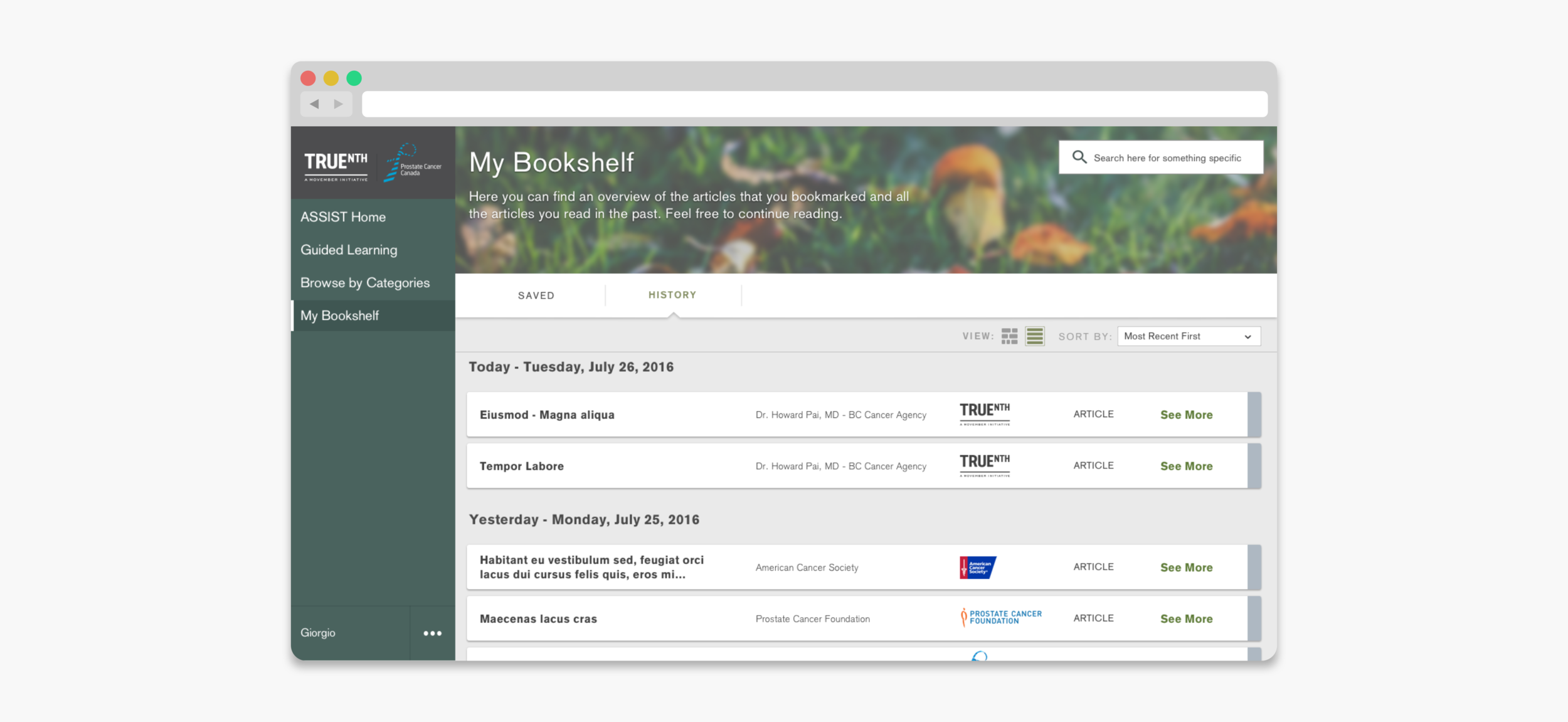Image resolution: width=1568 pixels, height=722 pixels.
Task: Click the browser address bar
Action: pos(814,104)
